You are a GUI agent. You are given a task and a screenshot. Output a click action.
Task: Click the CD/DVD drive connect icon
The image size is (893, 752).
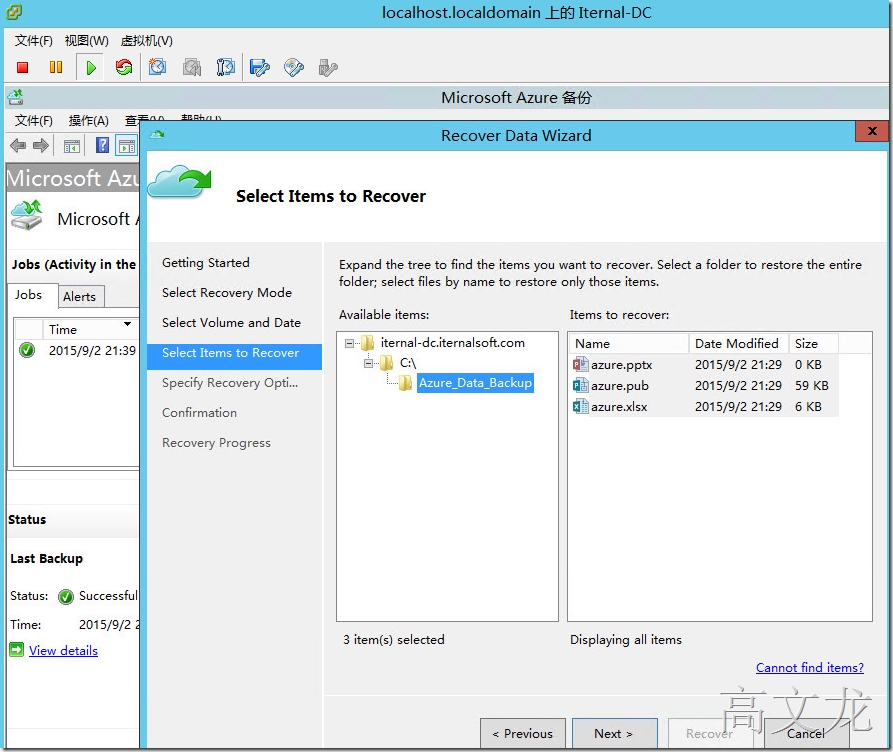click(294, 68)
